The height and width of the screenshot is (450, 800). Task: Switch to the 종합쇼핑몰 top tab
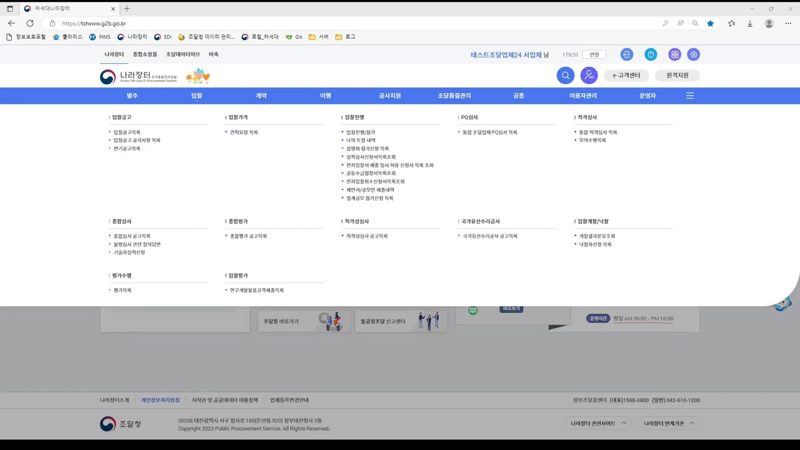point(145,54)
